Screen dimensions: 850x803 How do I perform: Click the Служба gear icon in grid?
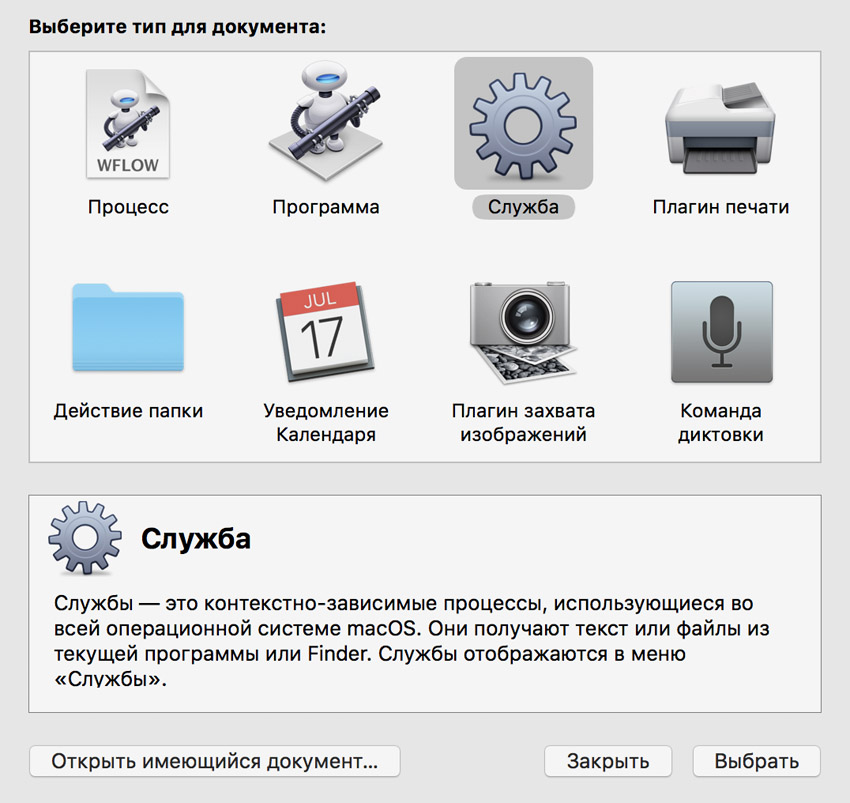point(523,123)
